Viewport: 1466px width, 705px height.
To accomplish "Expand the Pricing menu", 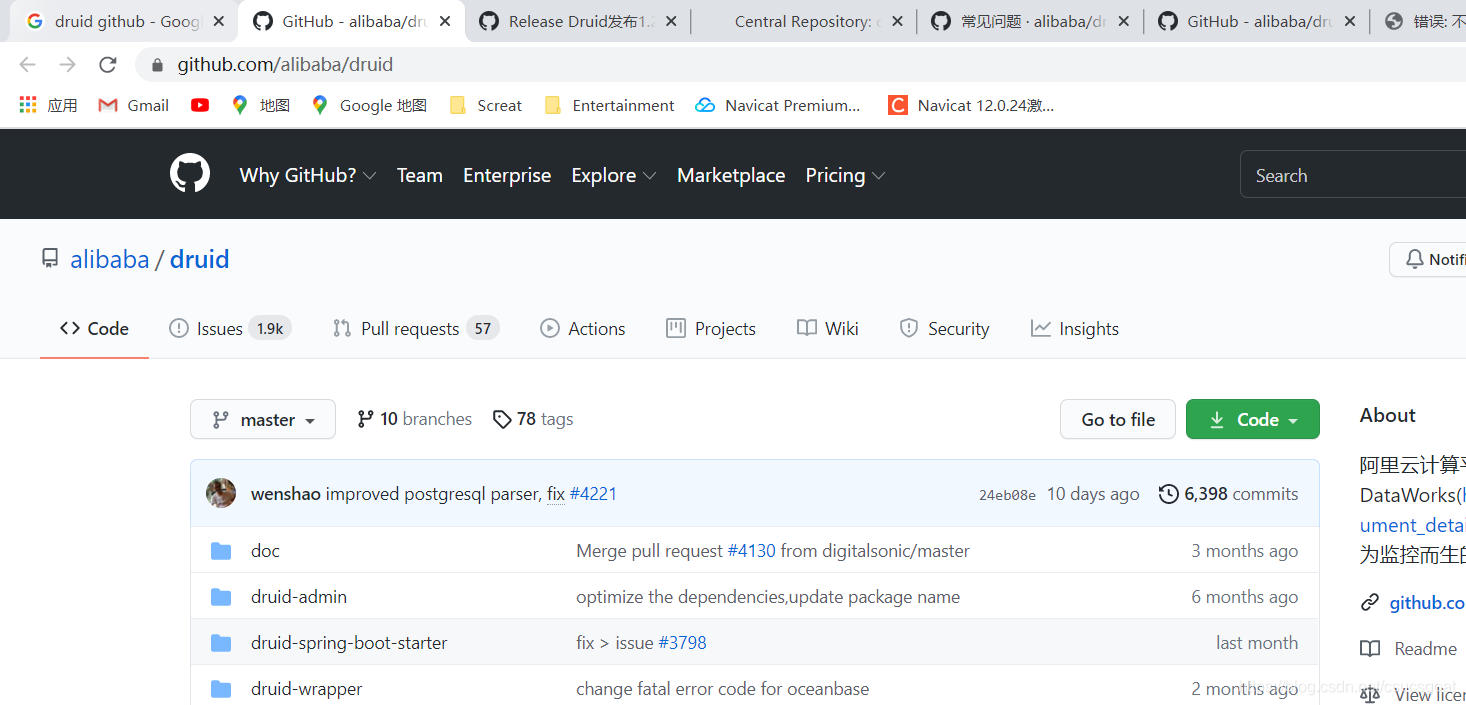I will pyautogui.click(x=845, y=175).
